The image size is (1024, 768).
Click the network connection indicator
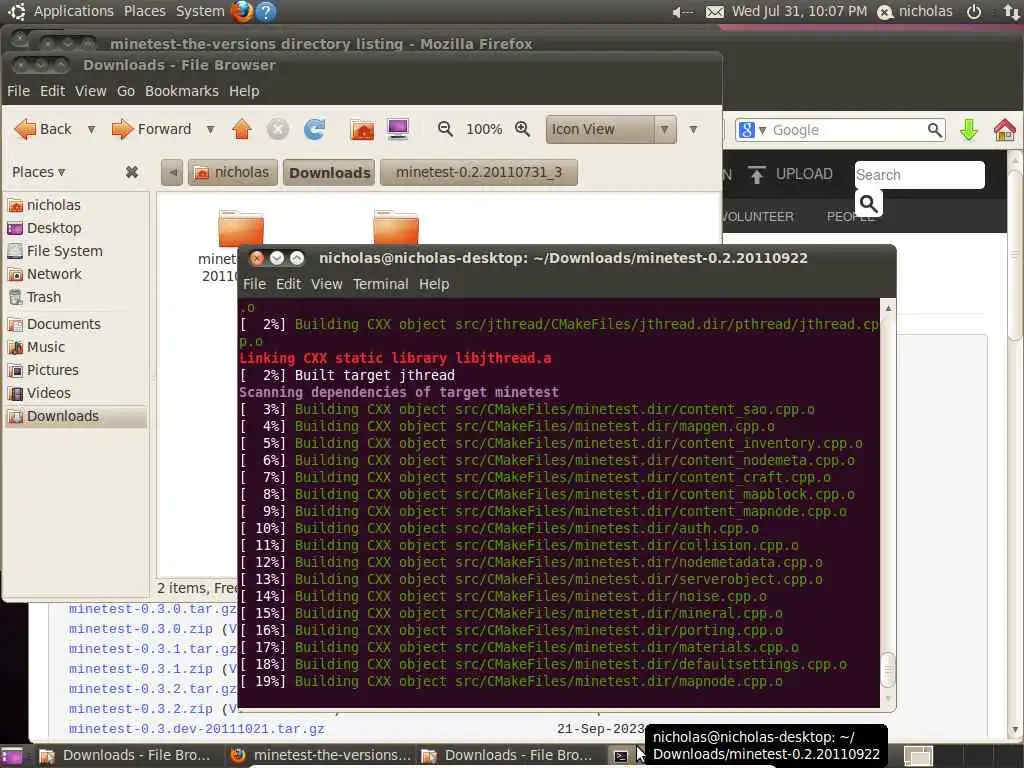pos(1012,11)
